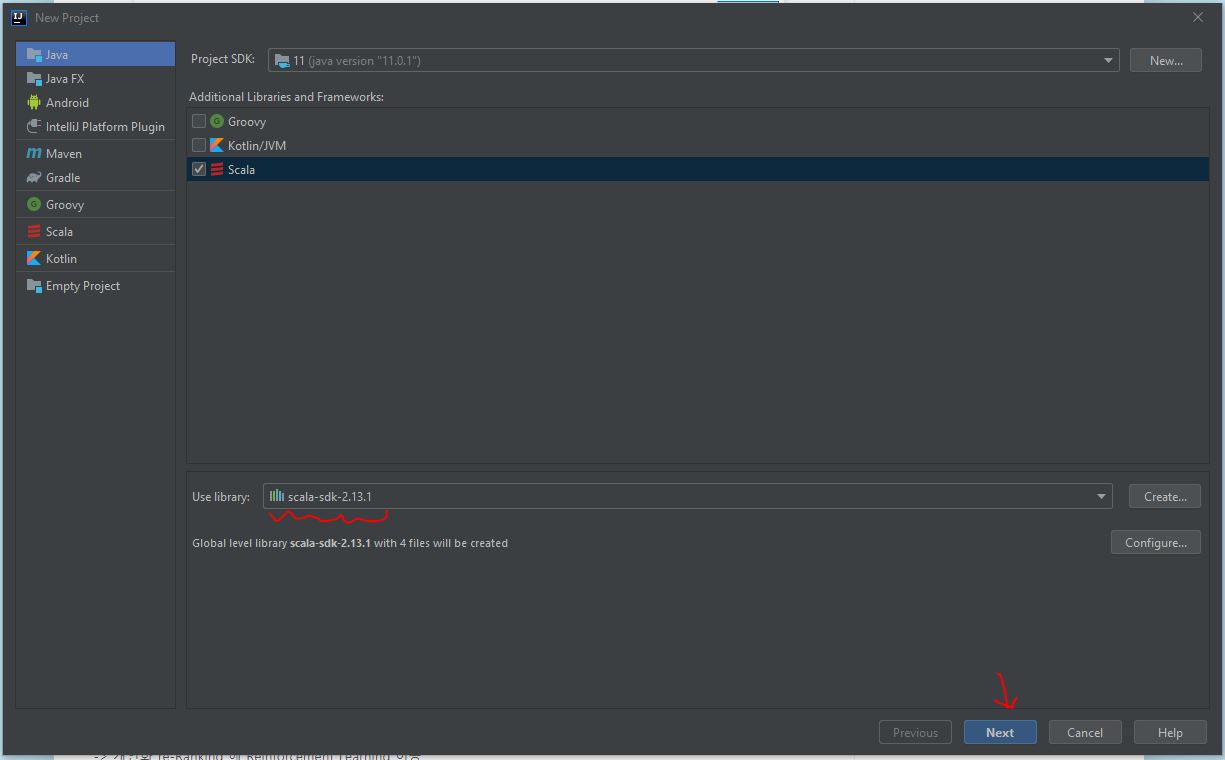Cancel the New Project dialog
1225x760 pixels.
(x=1085, y=732)
